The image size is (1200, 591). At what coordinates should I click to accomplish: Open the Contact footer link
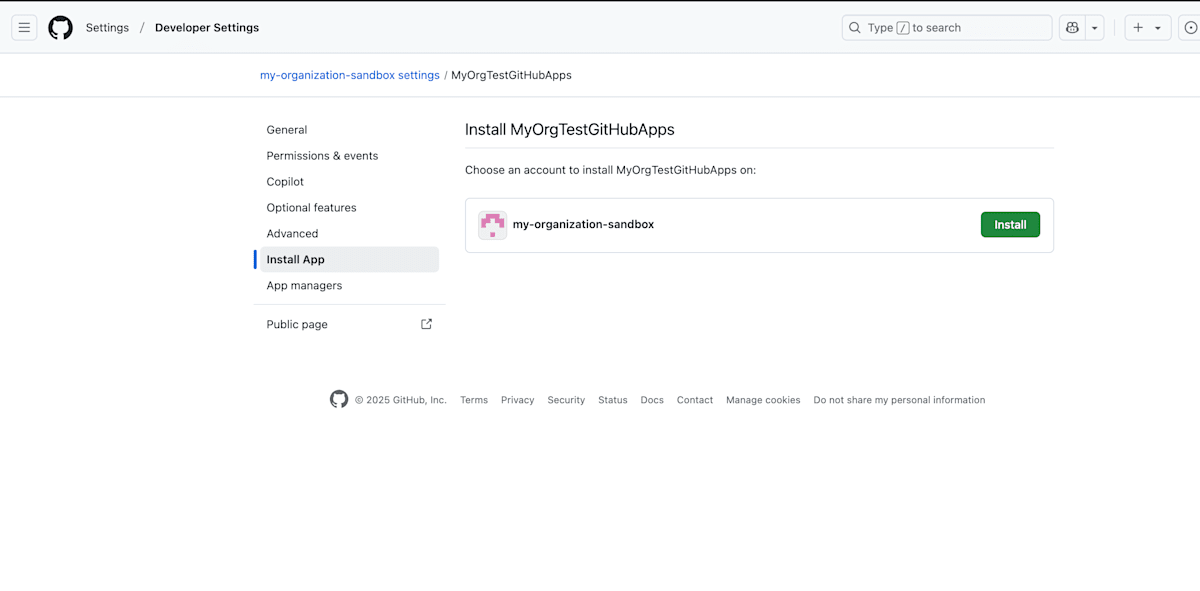[695, 400]
